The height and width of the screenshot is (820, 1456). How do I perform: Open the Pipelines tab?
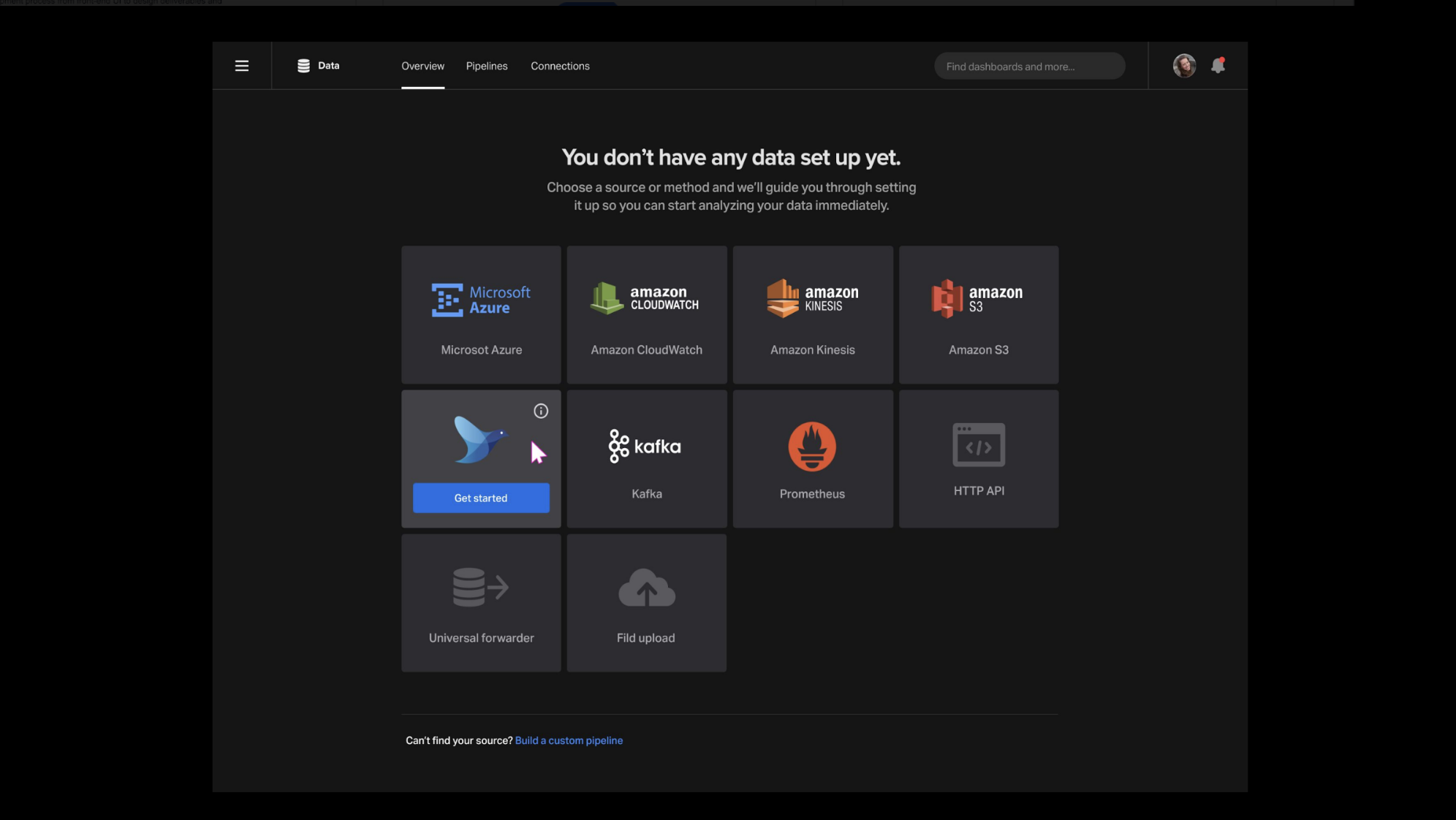(x=487, y=66)
